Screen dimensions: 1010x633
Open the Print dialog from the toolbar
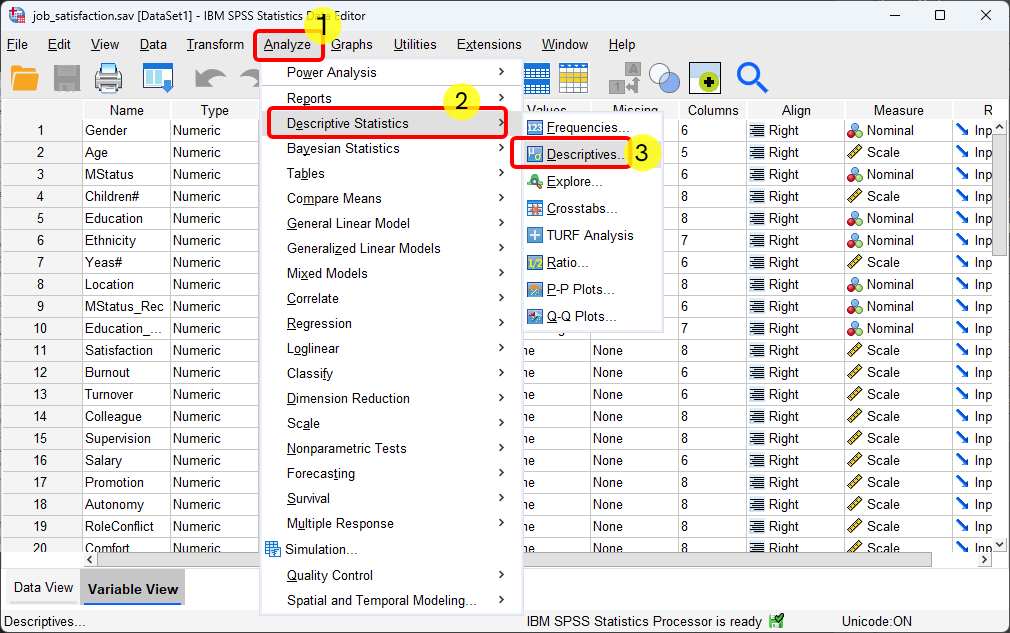point(110,78)
